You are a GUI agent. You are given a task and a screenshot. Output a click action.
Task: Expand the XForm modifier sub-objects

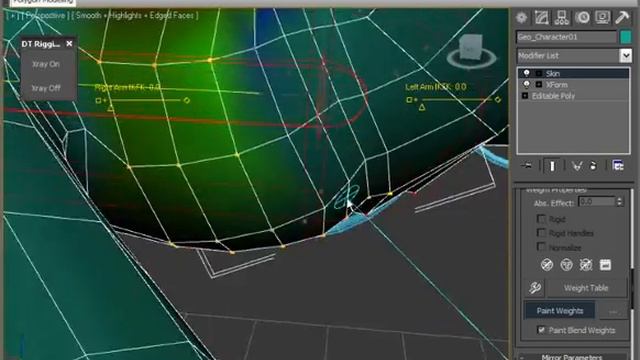539,84
